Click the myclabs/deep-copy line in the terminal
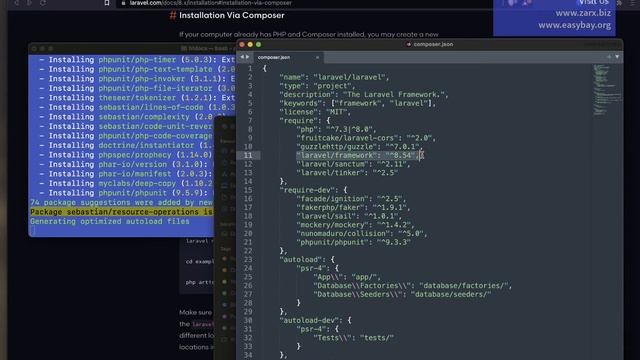This screenshot has height=360, width=640. coord(127,183)
